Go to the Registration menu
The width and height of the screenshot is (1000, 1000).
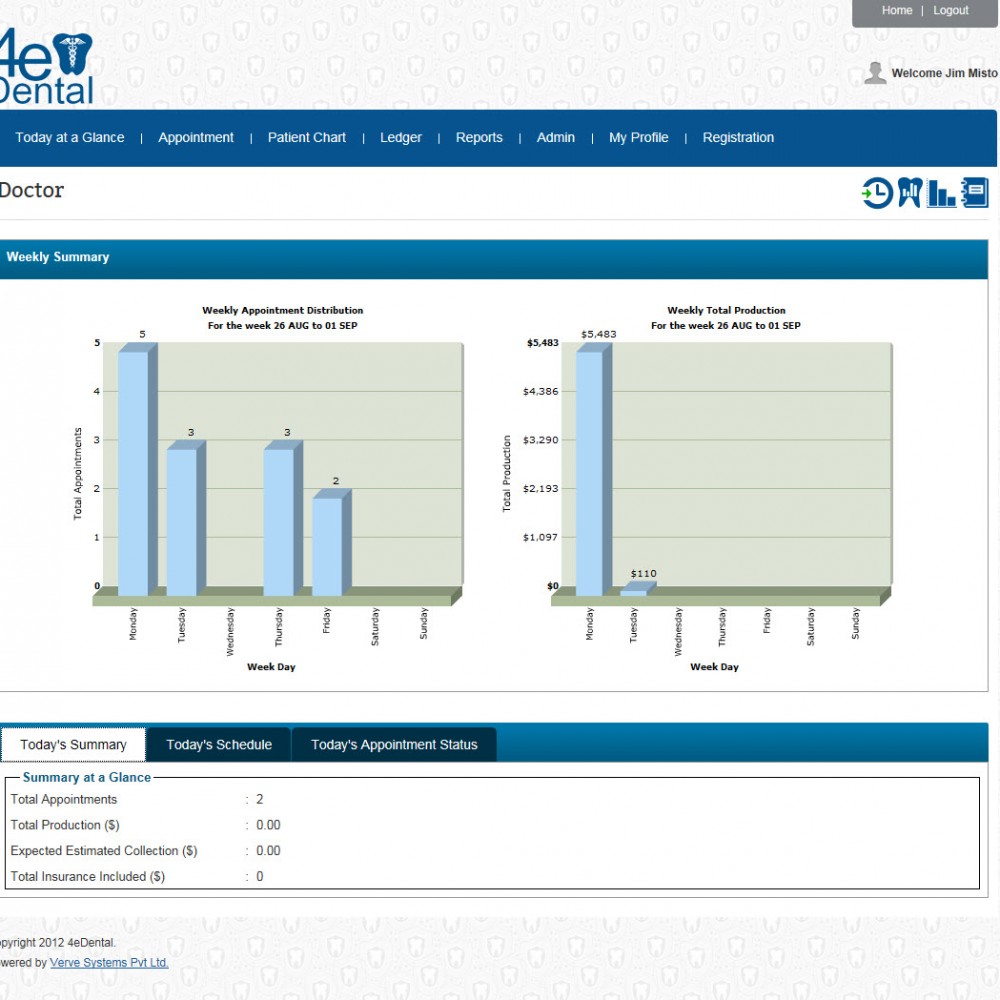tap(738, 138)
